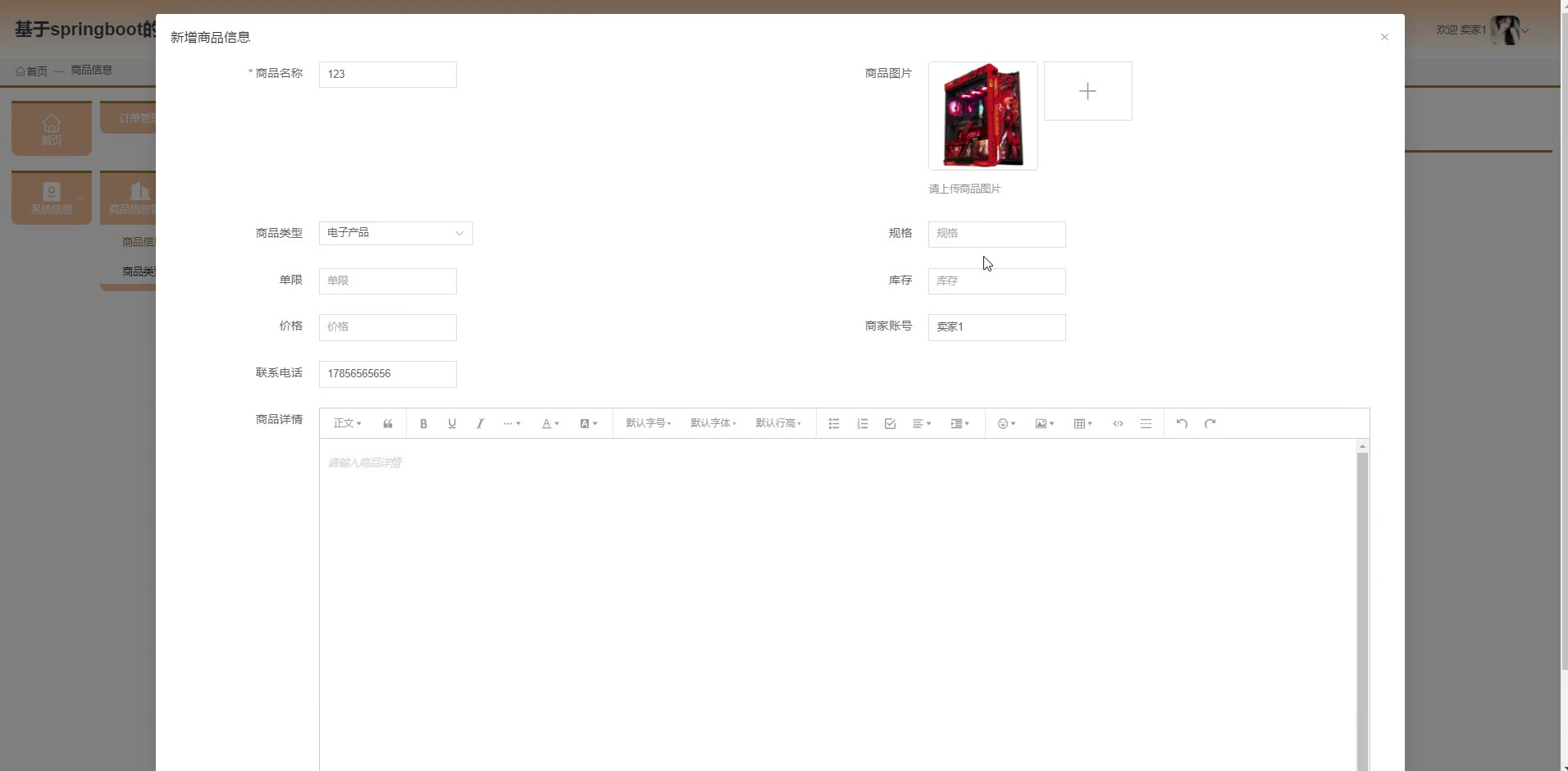Viewport: 1568px width, 771px height.
Task: Open the 默认字号 font size dropdown
Action: click(x=649, y=423)
